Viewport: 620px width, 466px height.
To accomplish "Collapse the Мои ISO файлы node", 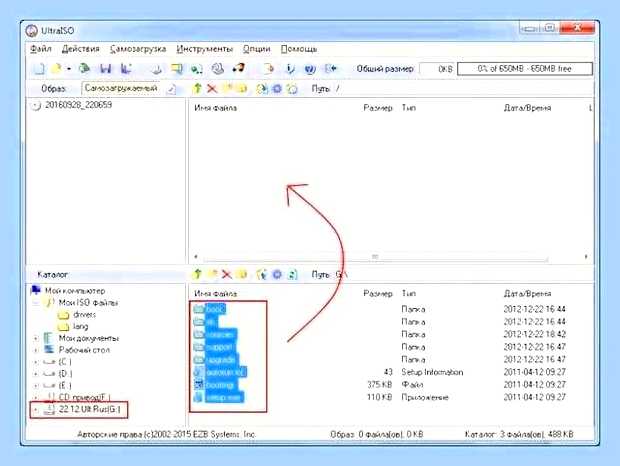I will pos(36,303).
